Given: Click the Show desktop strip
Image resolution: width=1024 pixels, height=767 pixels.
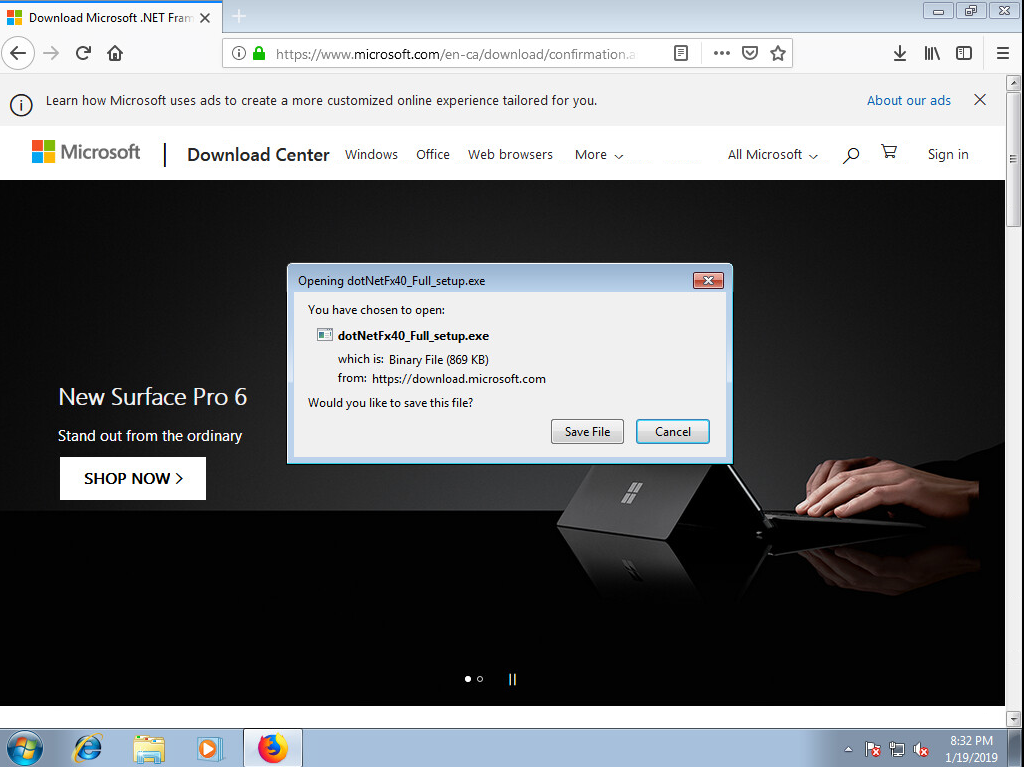Looking at the screenshot, I should [1018, 748].
